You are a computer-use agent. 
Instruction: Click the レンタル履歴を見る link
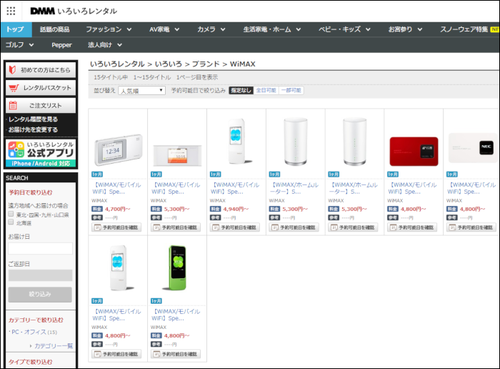point(33,119)
